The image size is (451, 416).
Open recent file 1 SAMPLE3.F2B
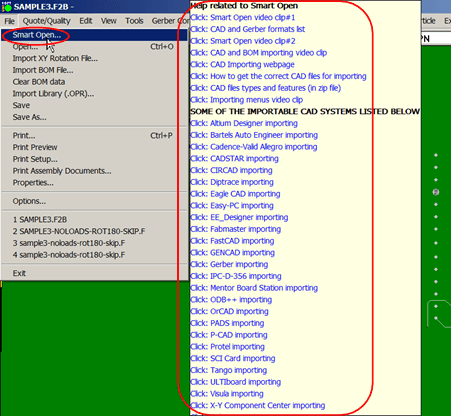(95, 220)
